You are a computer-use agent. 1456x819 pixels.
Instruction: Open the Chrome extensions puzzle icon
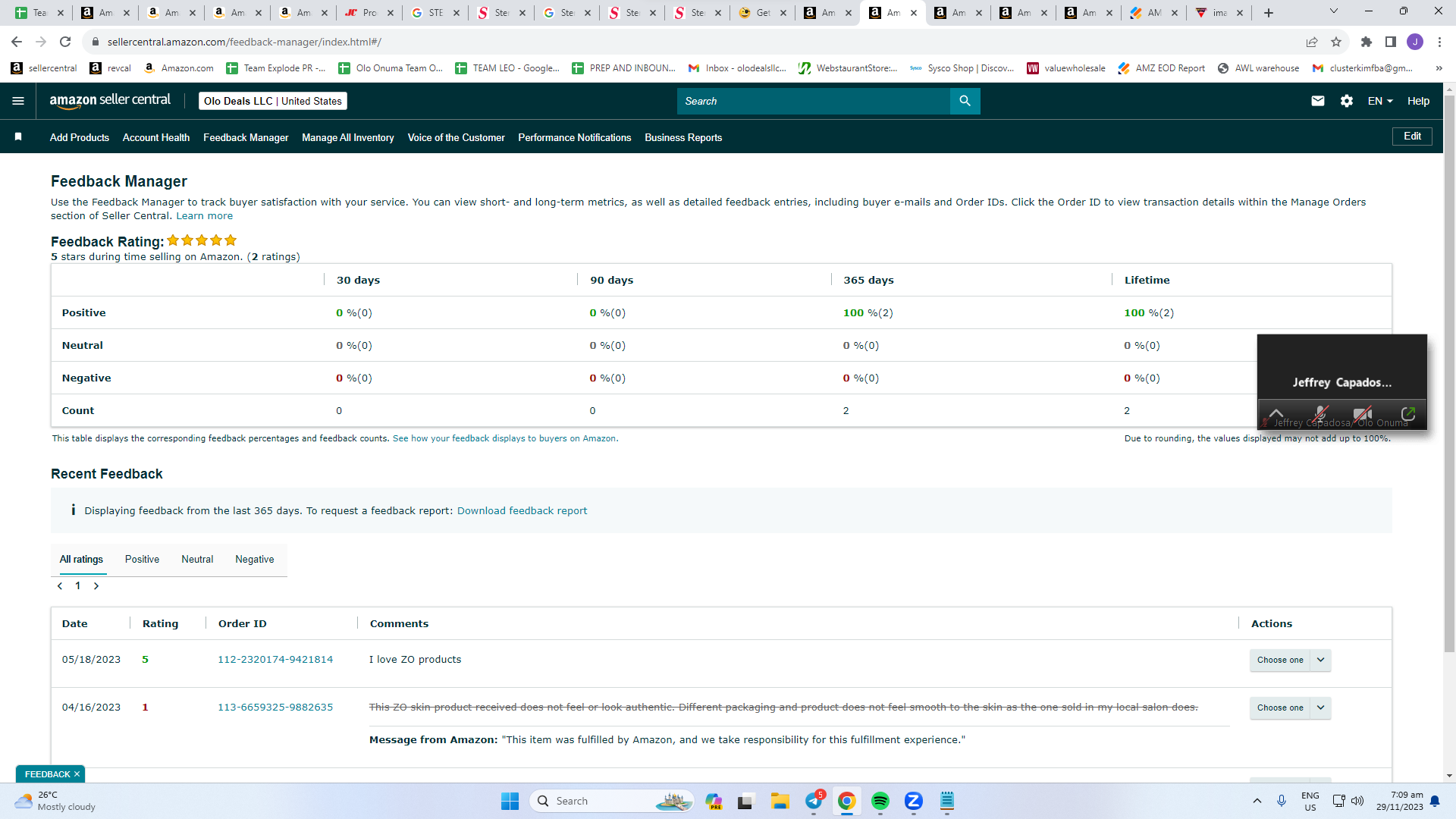pos(1367,42)
